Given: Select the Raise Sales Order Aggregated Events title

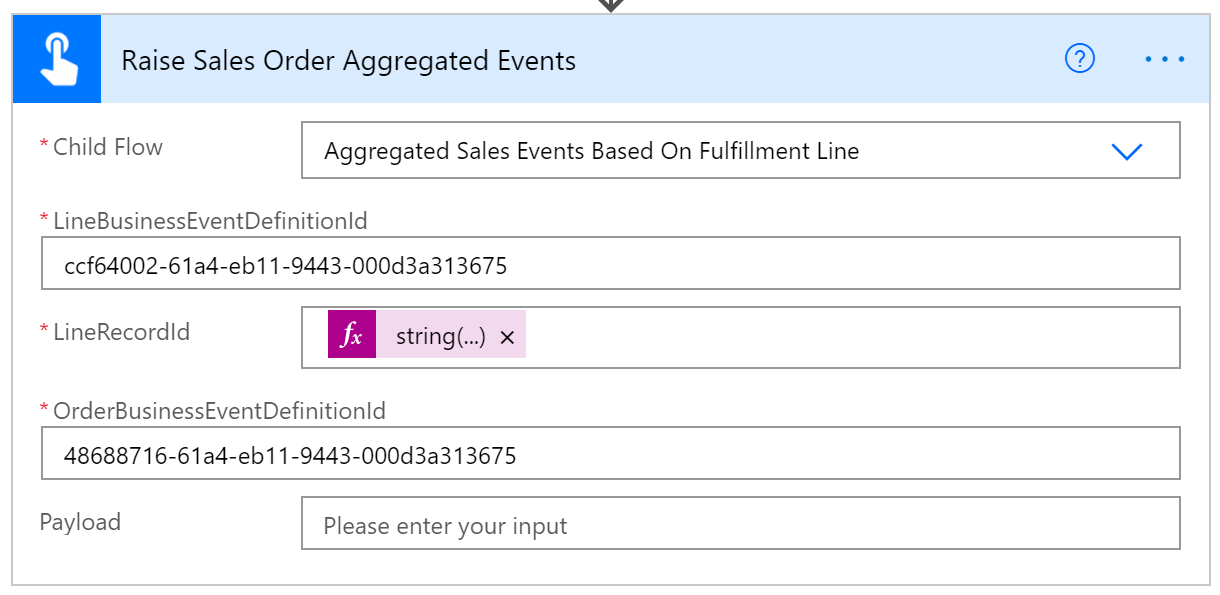Looking at the screenshot, I should coord(348,60).
